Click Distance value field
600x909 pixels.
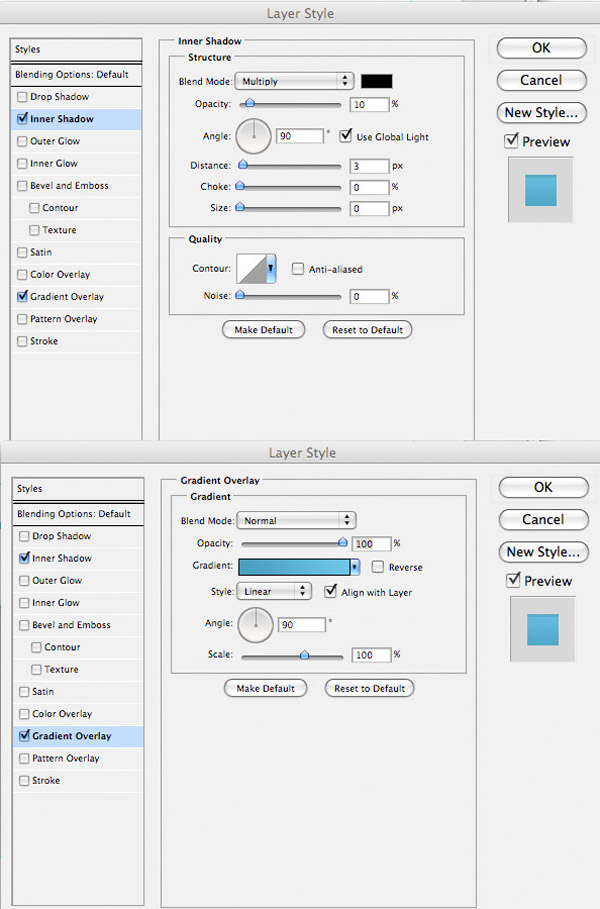369,166
